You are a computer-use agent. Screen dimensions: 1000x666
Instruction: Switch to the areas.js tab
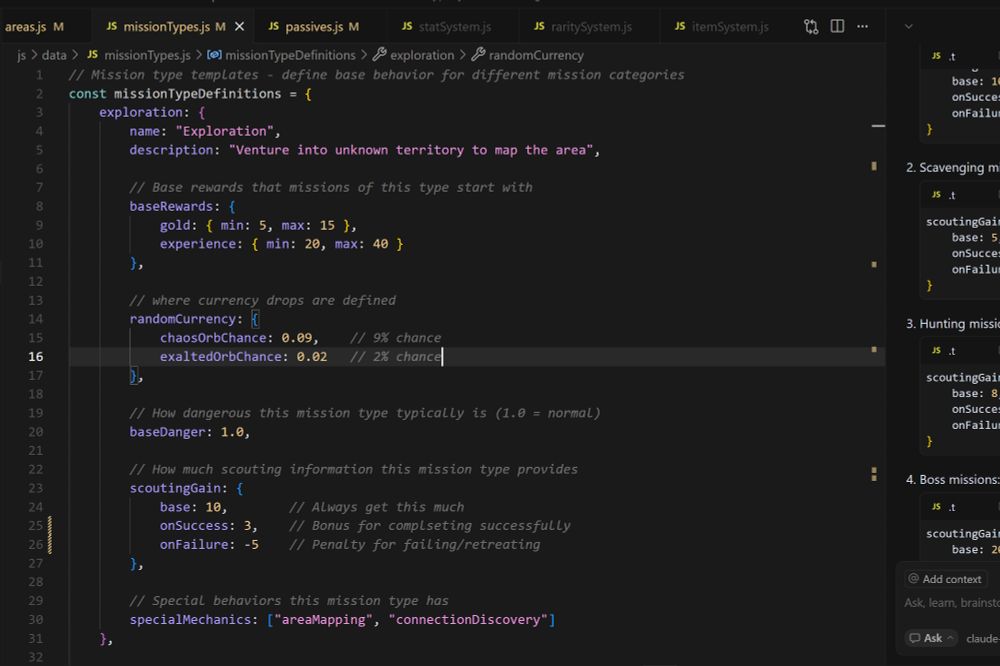[x=35, y=27]
